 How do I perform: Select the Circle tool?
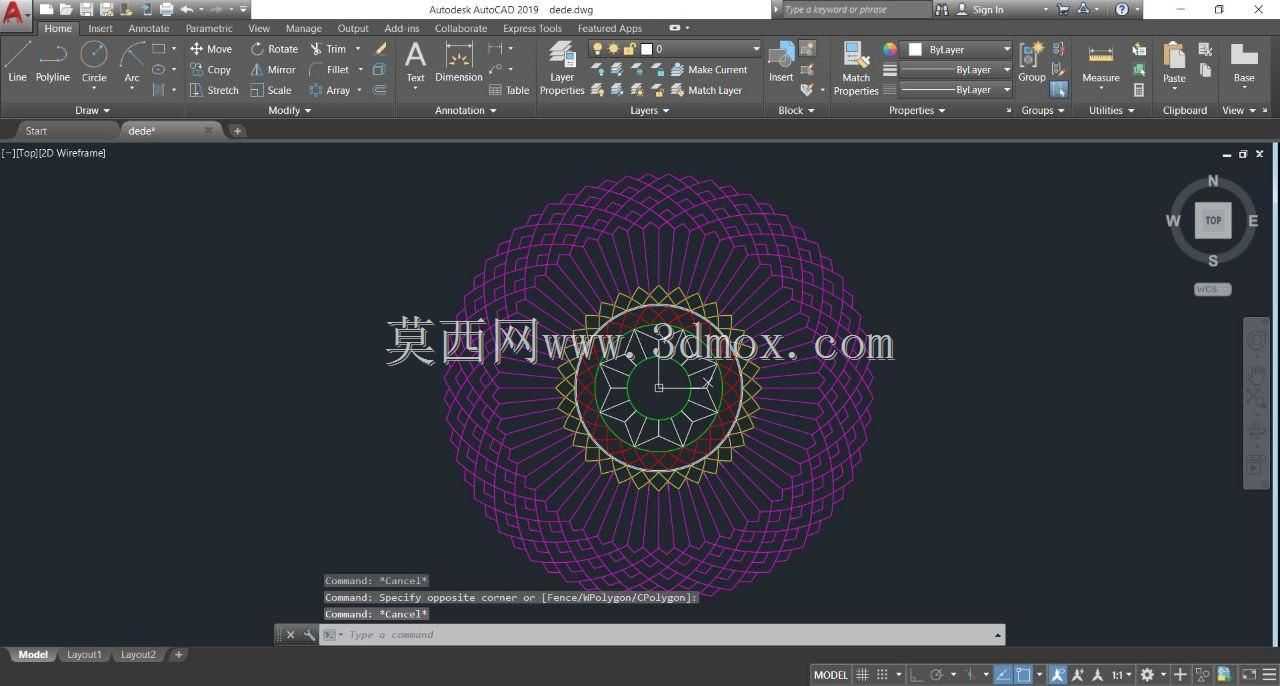click(94, 62)
